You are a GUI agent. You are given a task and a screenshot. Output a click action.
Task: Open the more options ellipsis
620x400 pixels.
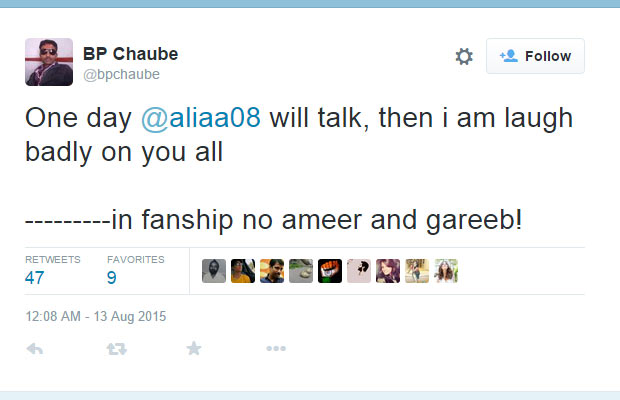(276, 349)
